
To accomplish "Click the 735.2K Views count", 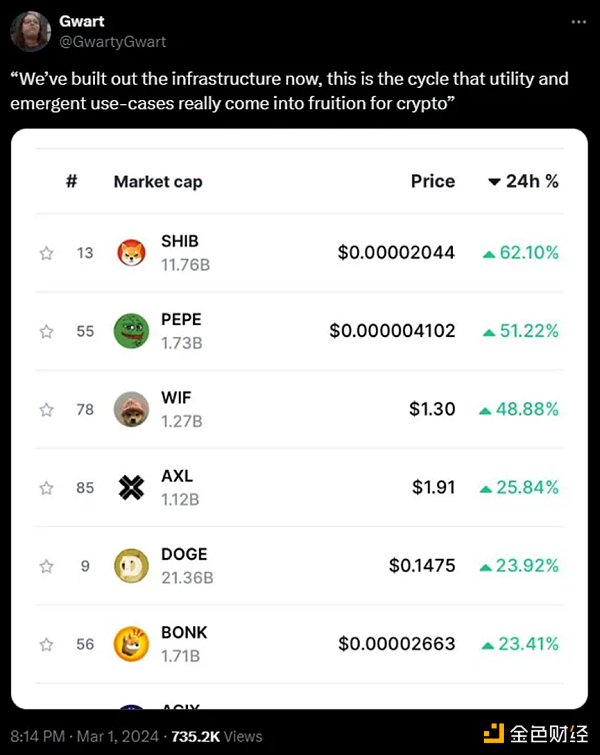I will (x=217, y=737).
